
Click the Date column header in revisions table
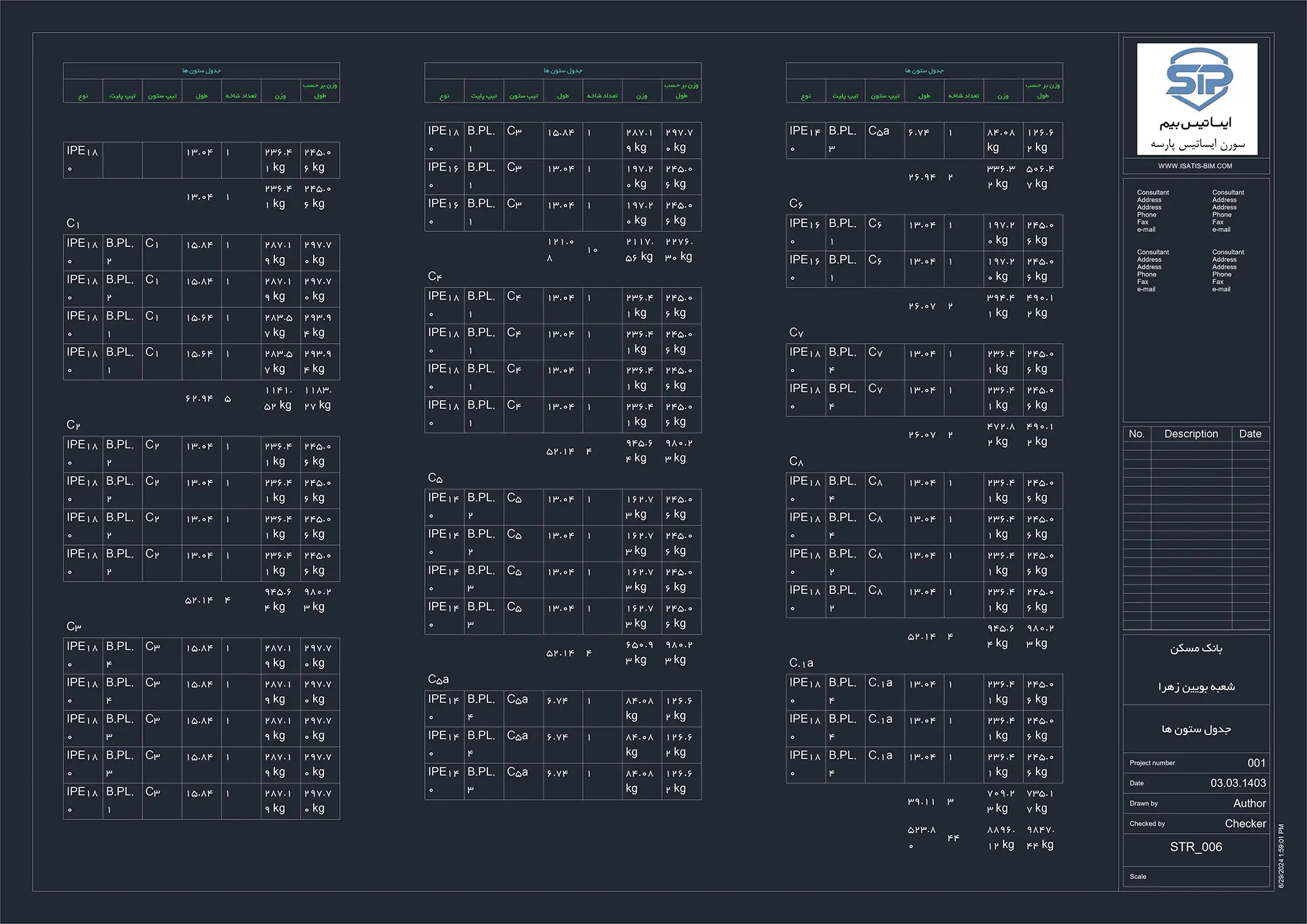(1249, 434)
